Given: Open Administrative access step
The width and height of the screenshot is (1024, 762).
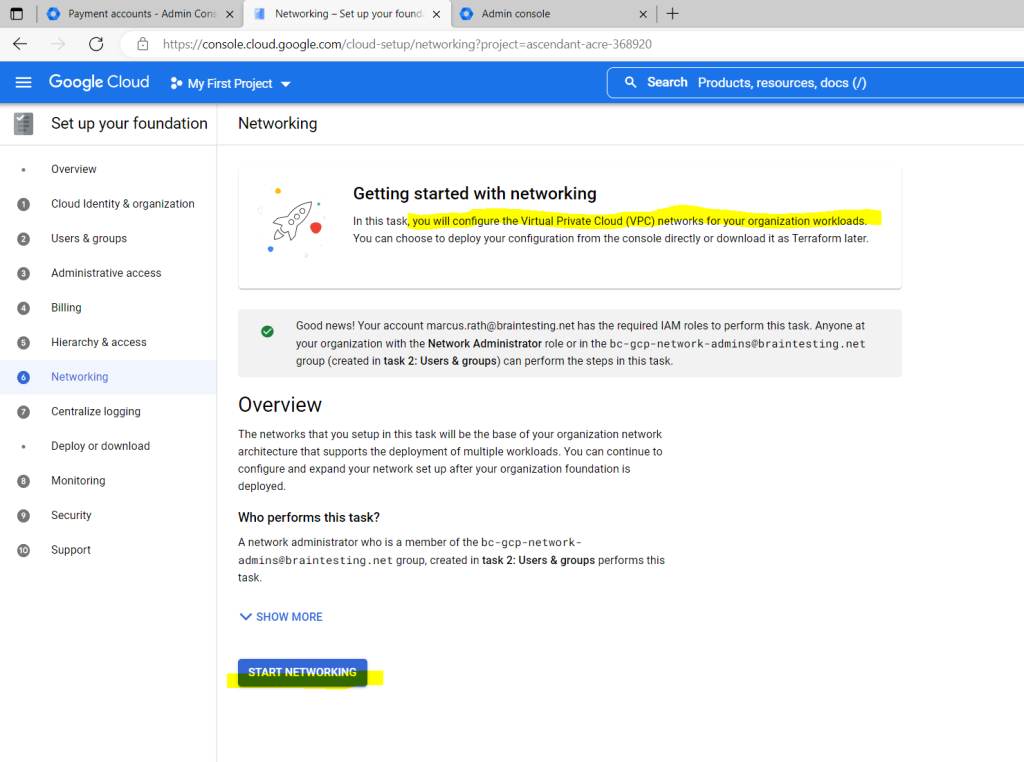Looking at the screenshot, I should pyautogui.click(x=106, y=273).
